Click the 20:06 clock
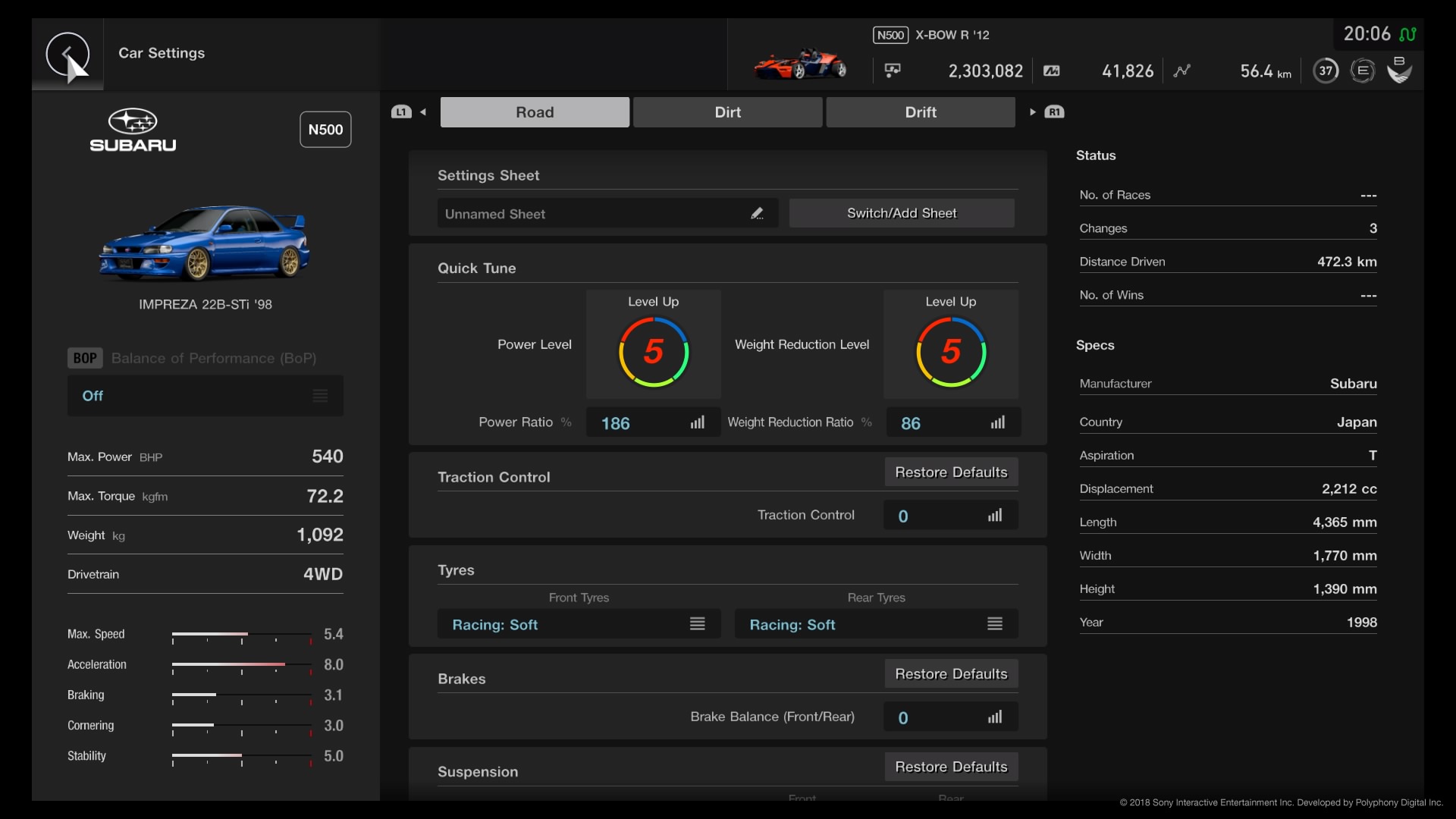Screen dimensions: 1456x819 [x=1367, y=34]
